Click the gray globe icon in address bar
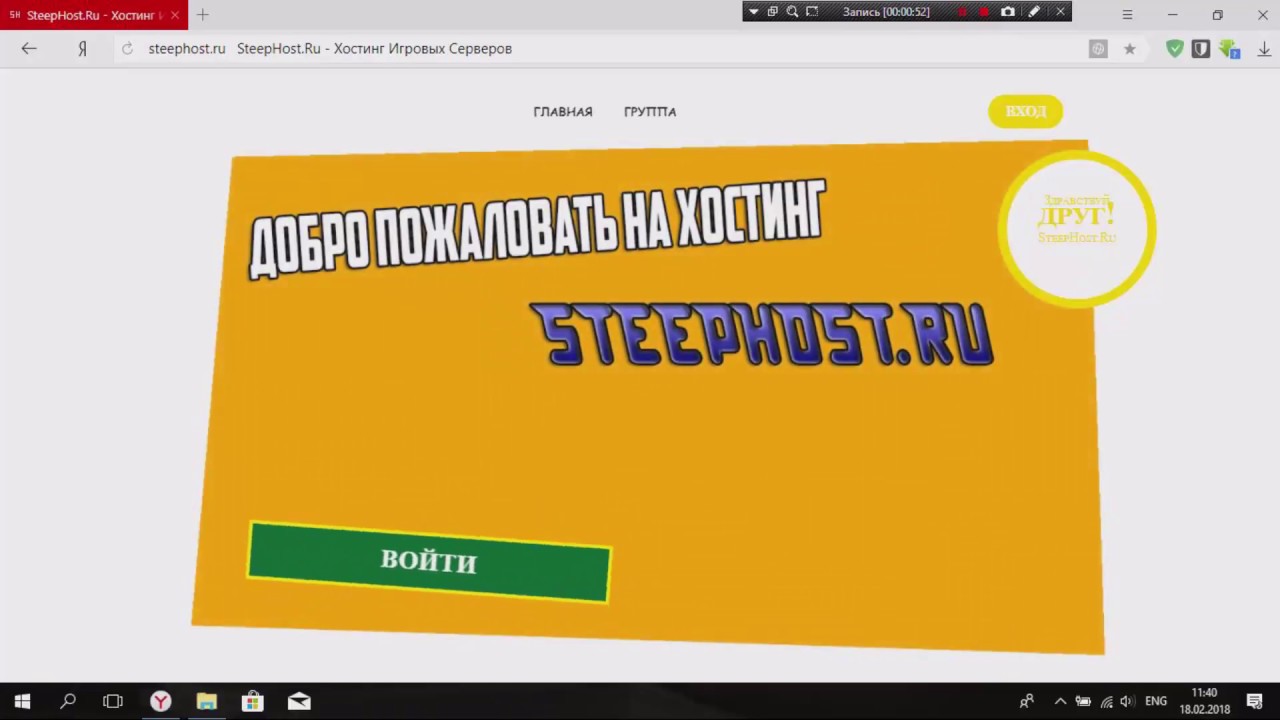Viewport: 1280px width, 720px height. 1098,49
